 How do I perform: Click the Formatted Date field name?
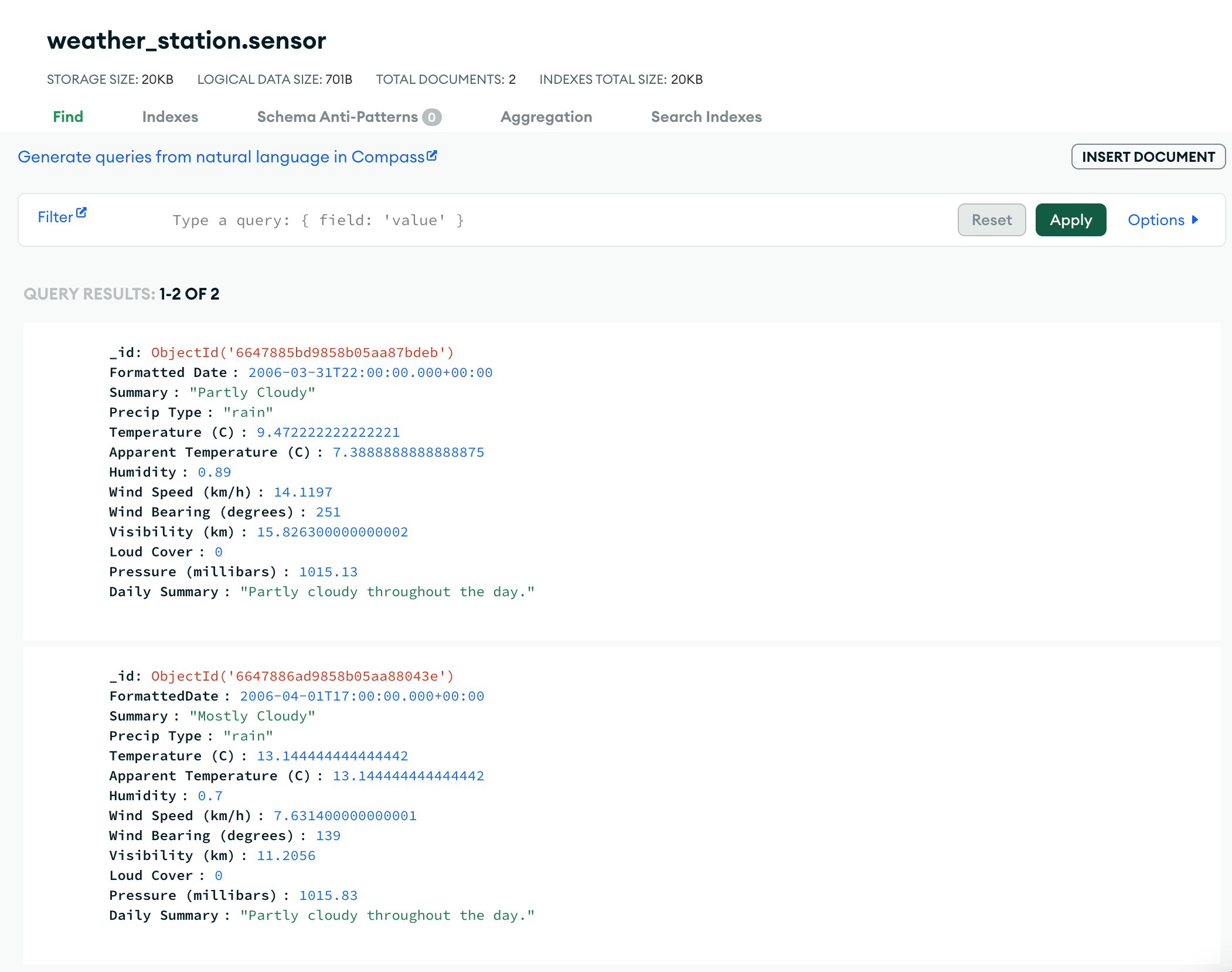[168, 372]
